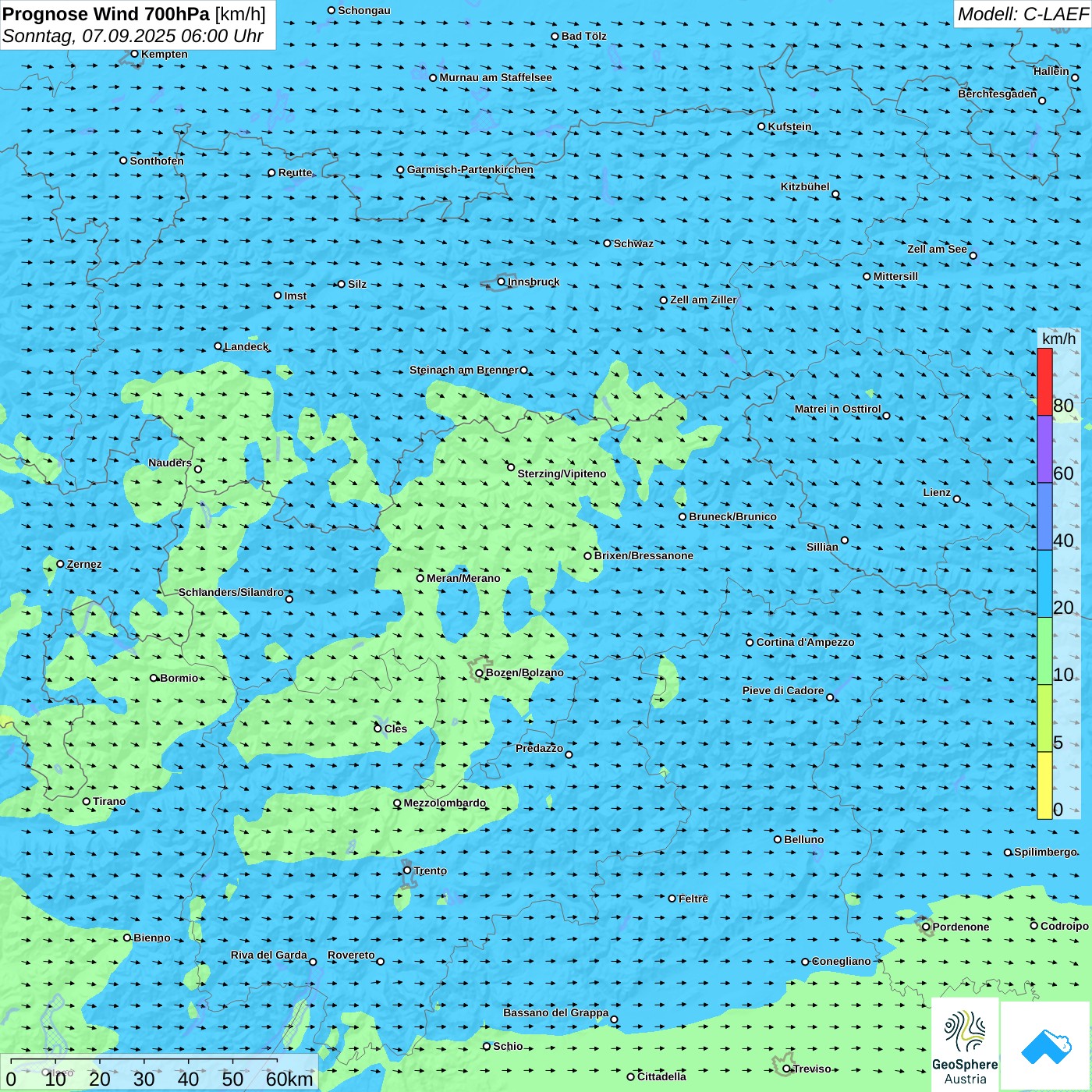Click the red 80 km/h legend color
The width and height of the screenshot is (1092, 1092).
pos(1044,381)
